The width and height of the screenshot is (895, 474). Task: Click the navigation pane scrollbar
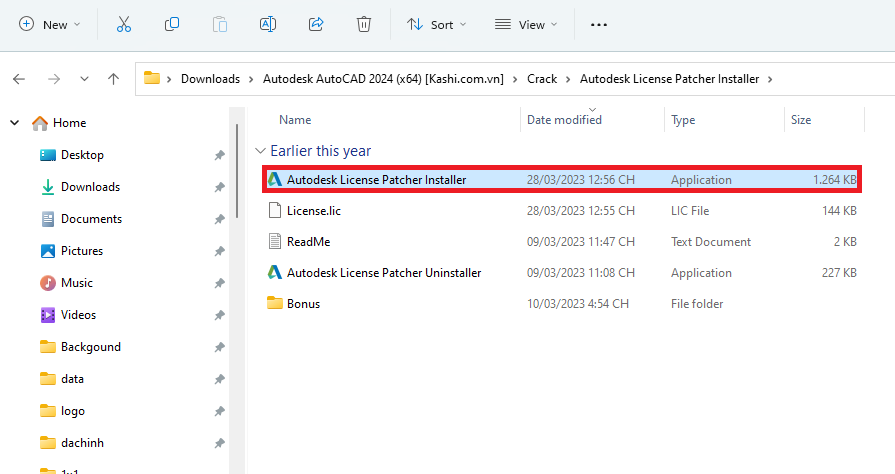[236, 171]
